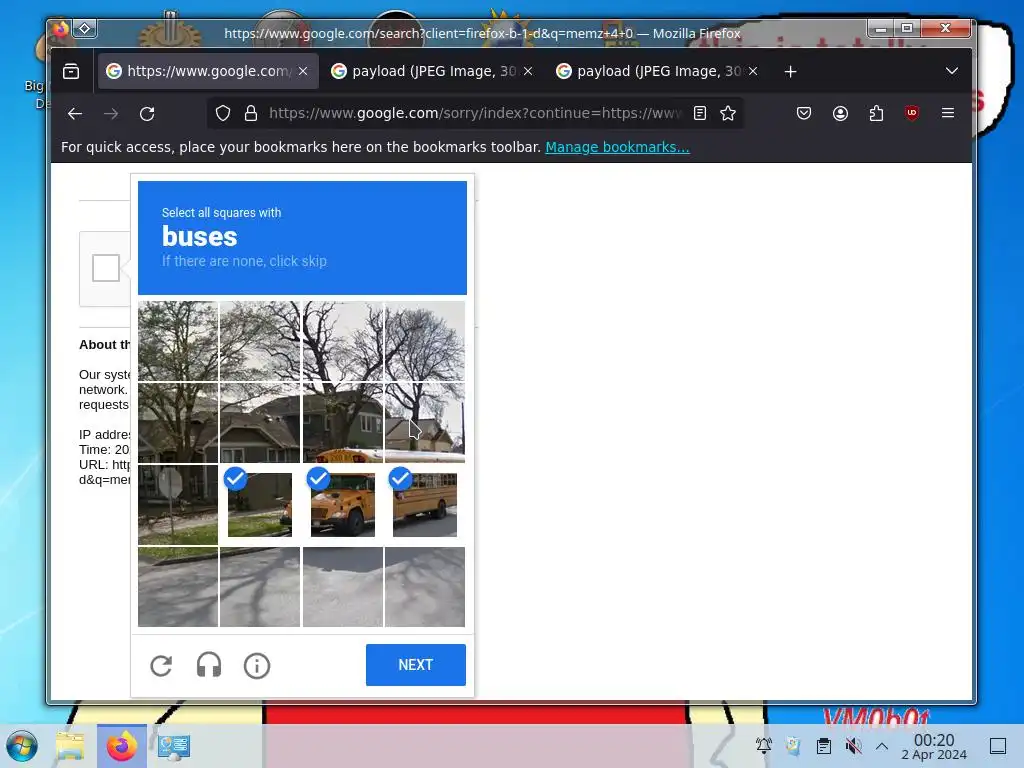This screenshot has width=1024, height=768.
Task: Click the URL address bar
Action: point(473,114)
